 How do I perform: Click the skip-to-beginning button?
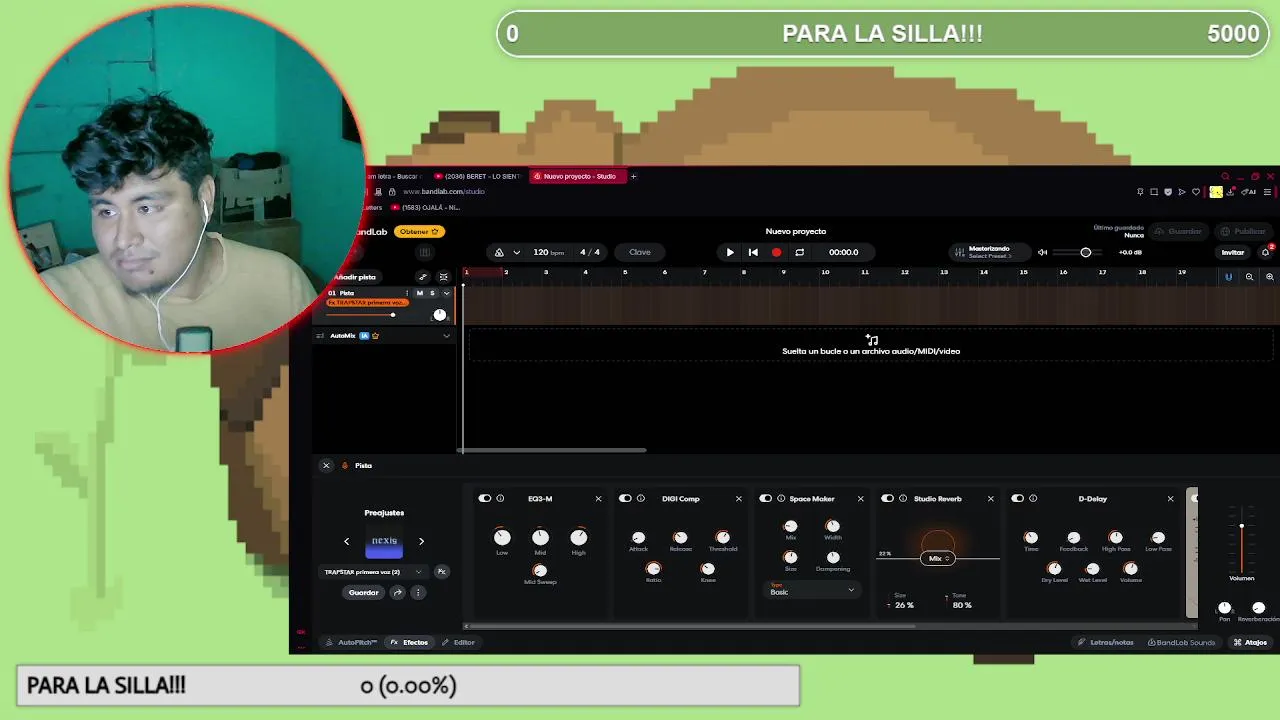point(753,252)
